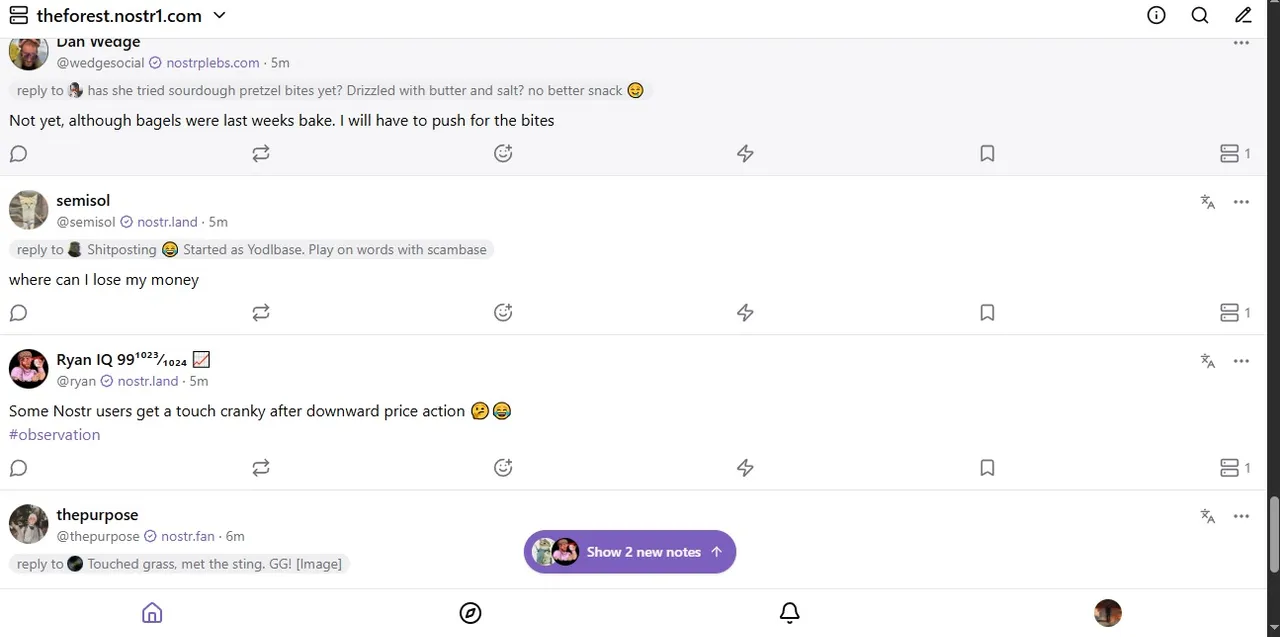Compose a new note with pencil icon
This screenshot has width=1280, height=637.
(x=1243, y=15)
